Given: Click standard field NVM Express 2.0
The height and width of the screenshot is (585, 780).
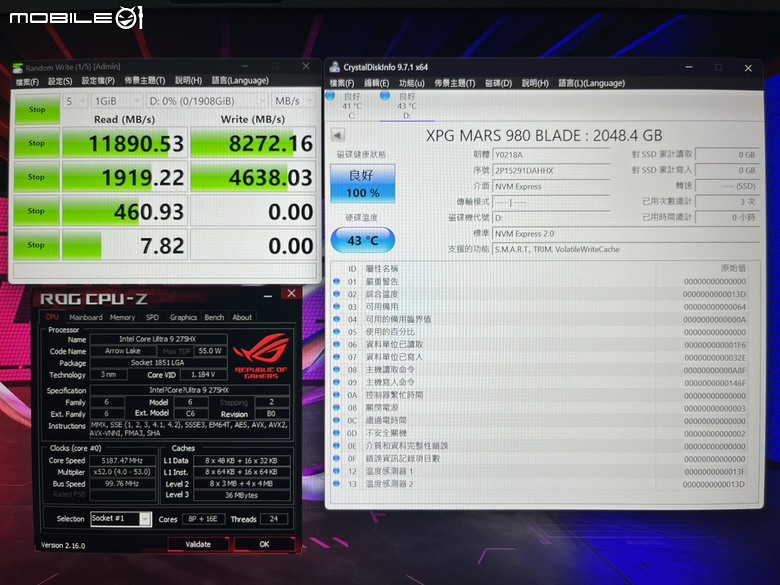Looking at the screenshot, I should [x=626, y=234].
